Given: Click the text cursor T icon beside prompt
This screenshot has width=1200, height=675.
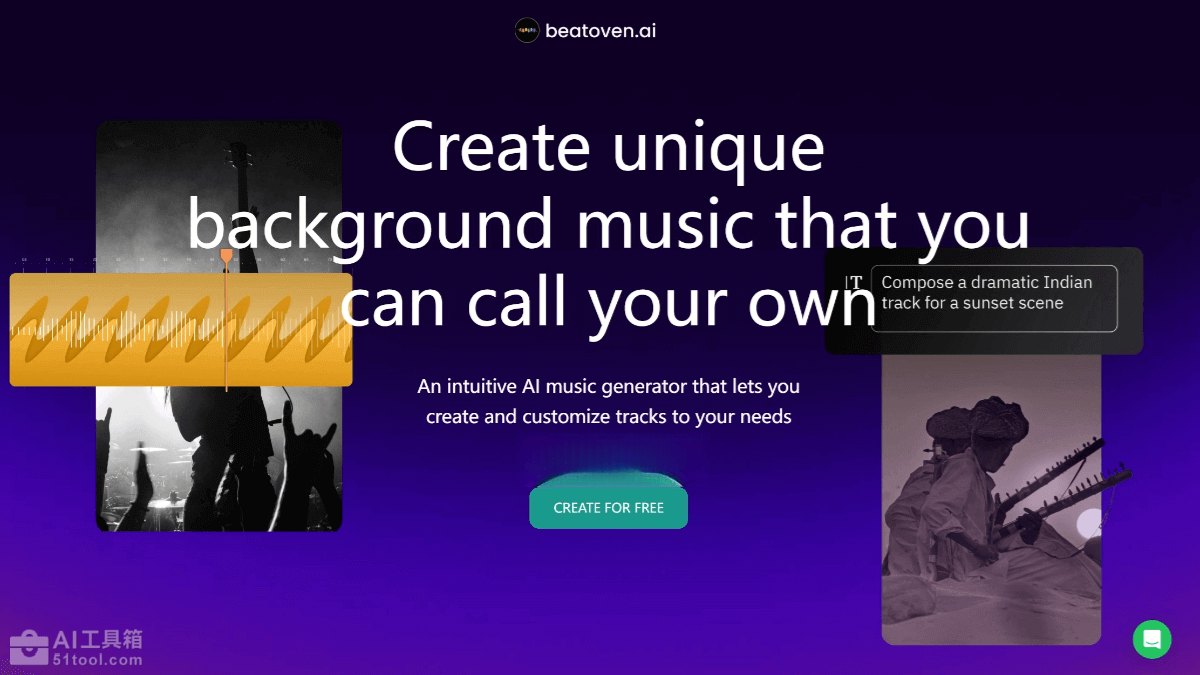Looking at the screenshot, I should tap(854, 283).
